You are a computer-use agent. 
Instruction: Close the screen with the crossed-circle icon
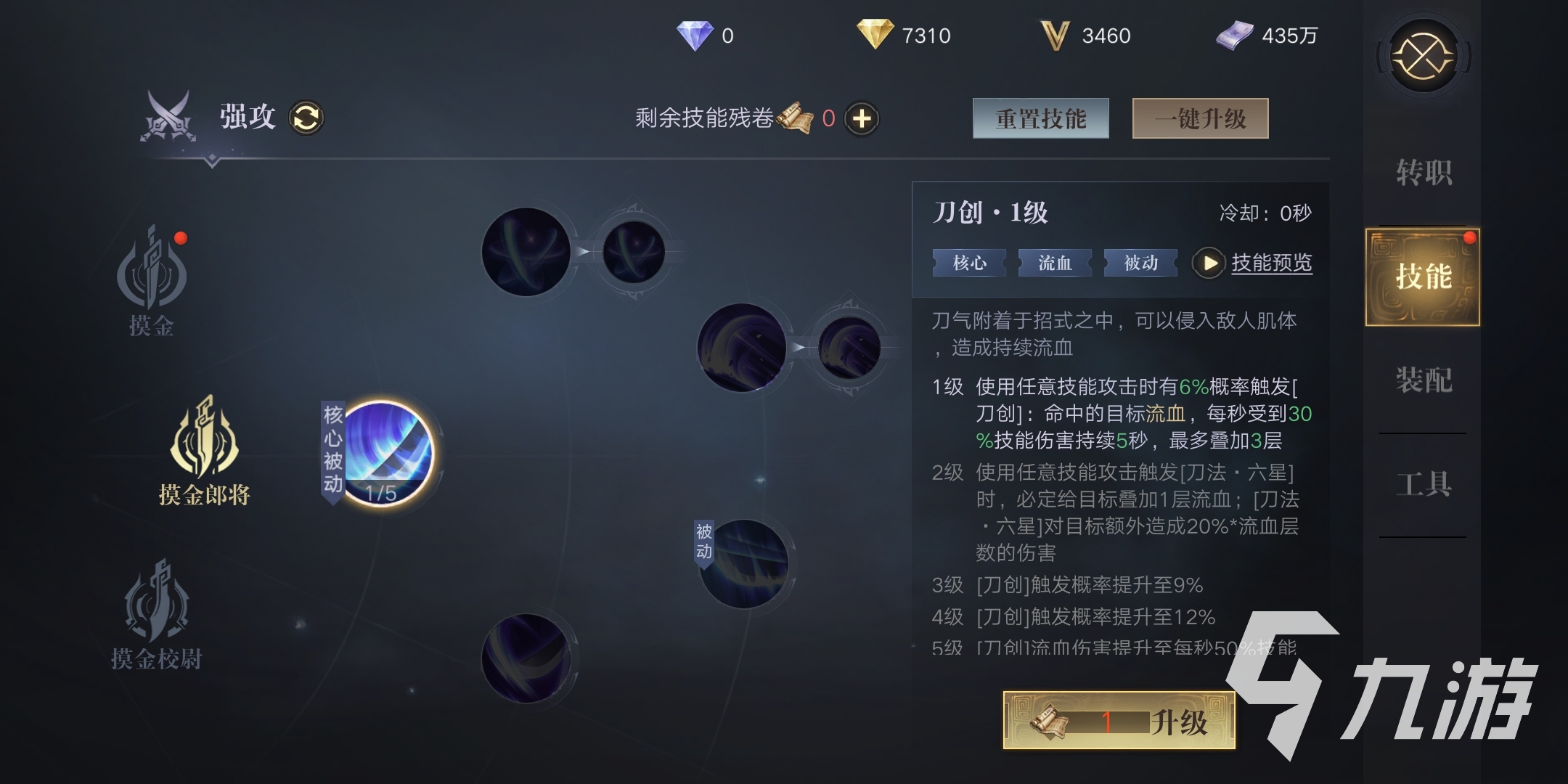pos(1423,56)
